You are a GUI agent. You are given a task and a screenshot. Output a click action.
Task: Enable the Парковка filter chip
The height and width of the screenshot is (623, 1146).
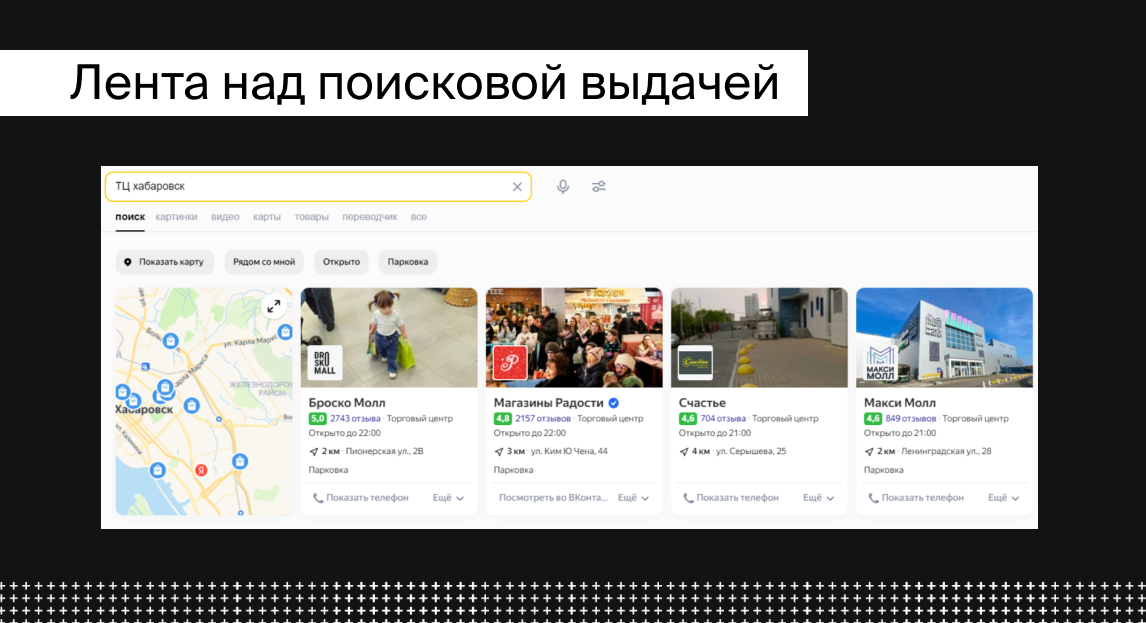click(x=408, y=262)
